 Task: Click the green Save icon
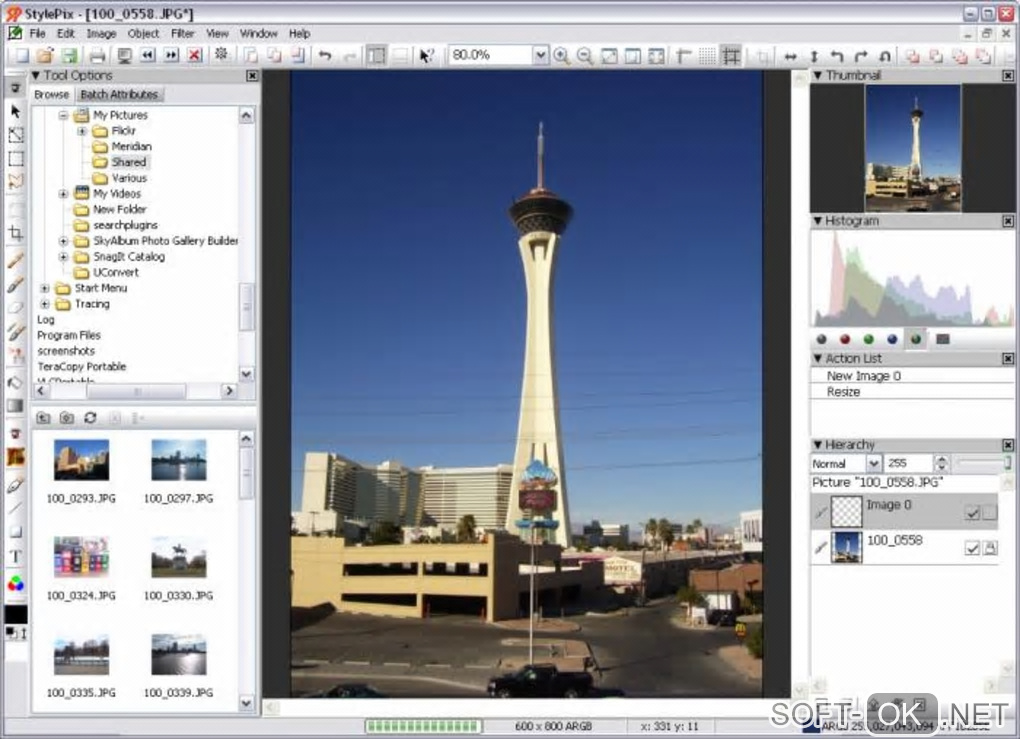pos(70,56)
